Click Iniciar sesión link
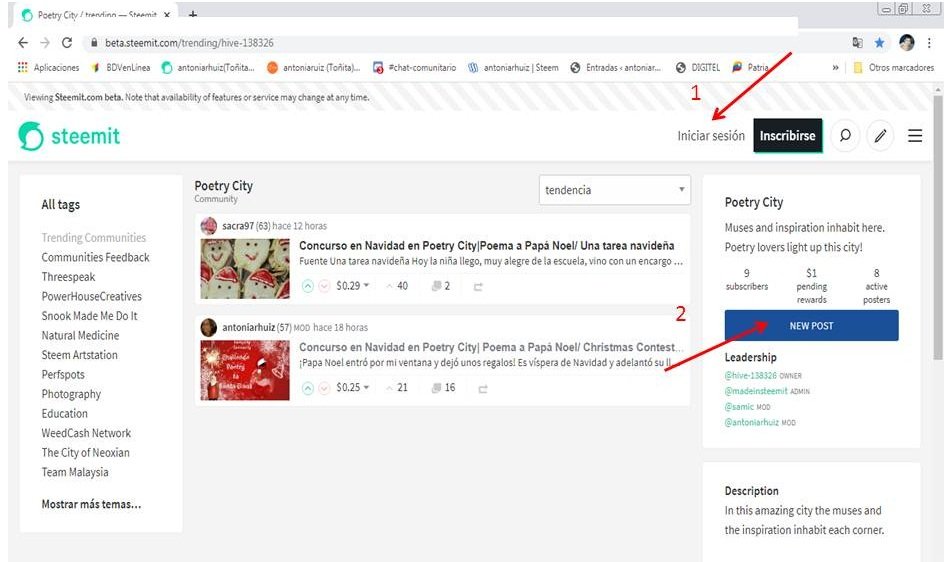The width and height of the screenshot is (948, 562). [711, 136]
